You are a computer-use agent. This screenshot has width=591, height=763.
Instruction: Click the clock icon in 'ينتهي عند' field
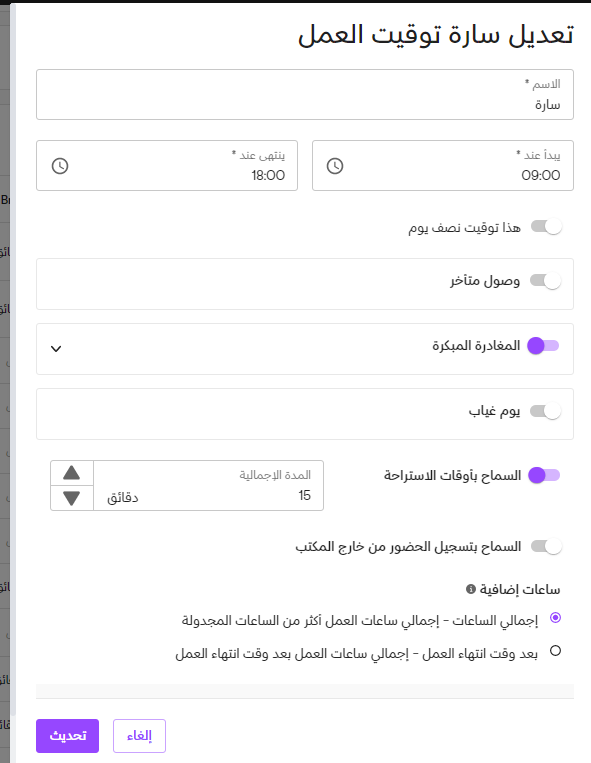(x=60, y=166)
